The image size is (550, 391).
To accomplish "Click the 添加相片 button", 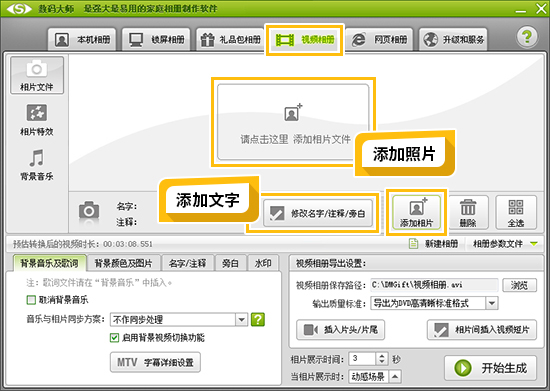I will [x=416, y=213].
